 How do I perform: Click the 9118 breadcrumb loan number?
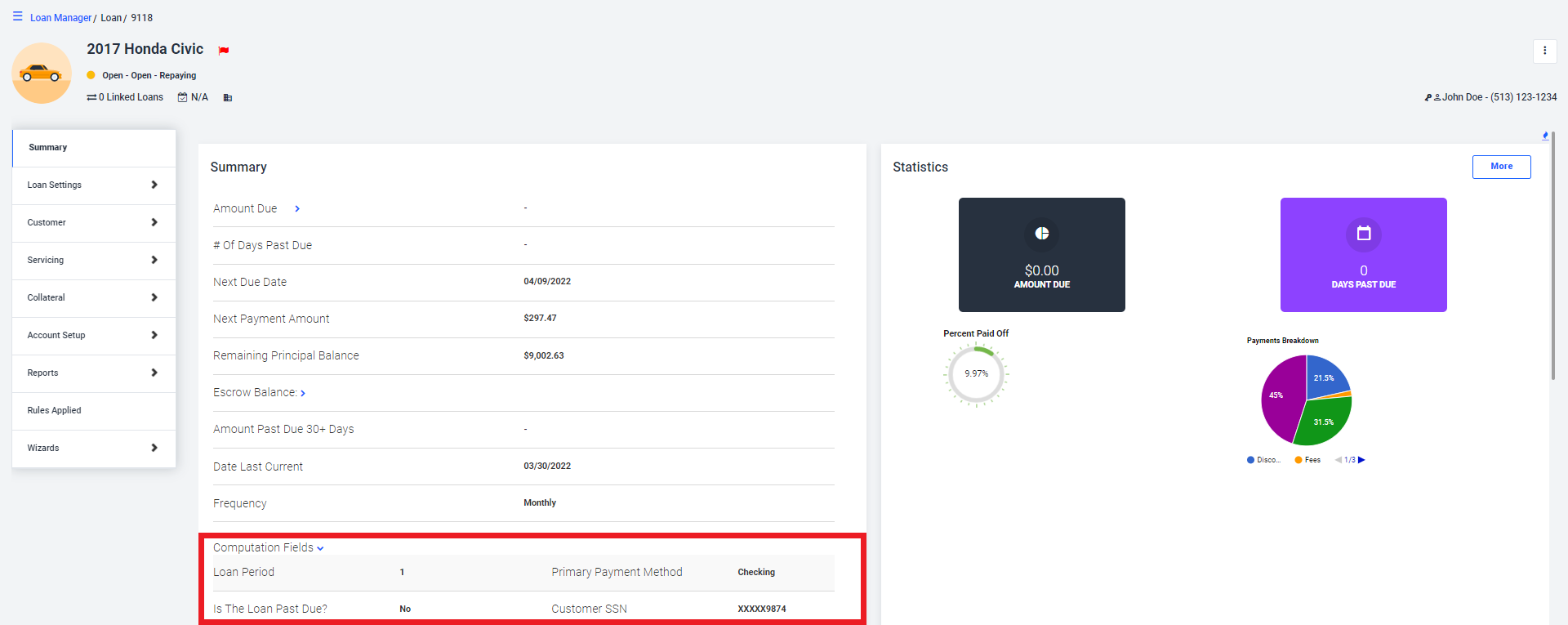[x=142, y=18]
